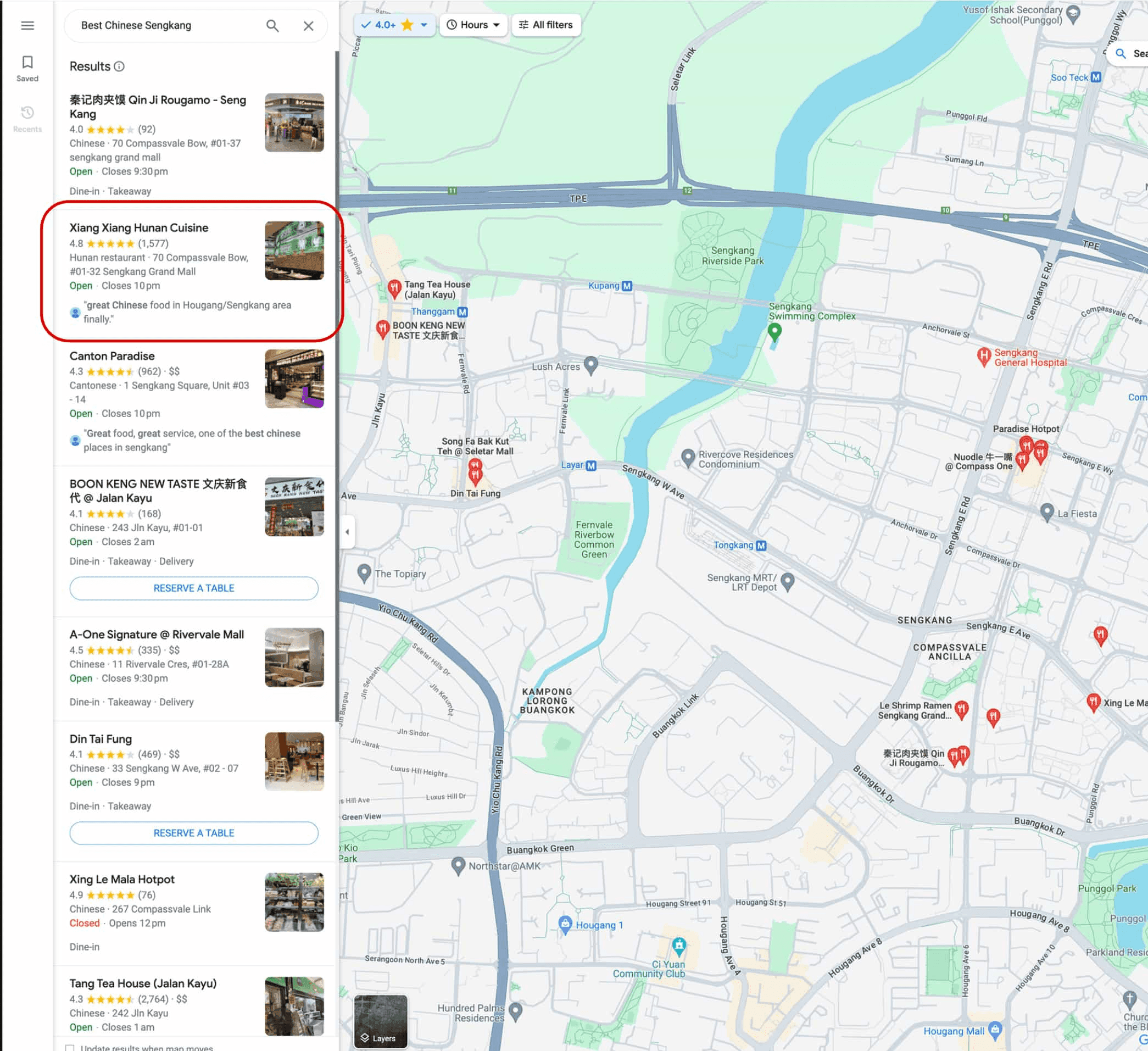Screen dimensions: 1148x1051
Task: Reserve a table at Din Tai Fung
Action: click(x=193, y=833)
